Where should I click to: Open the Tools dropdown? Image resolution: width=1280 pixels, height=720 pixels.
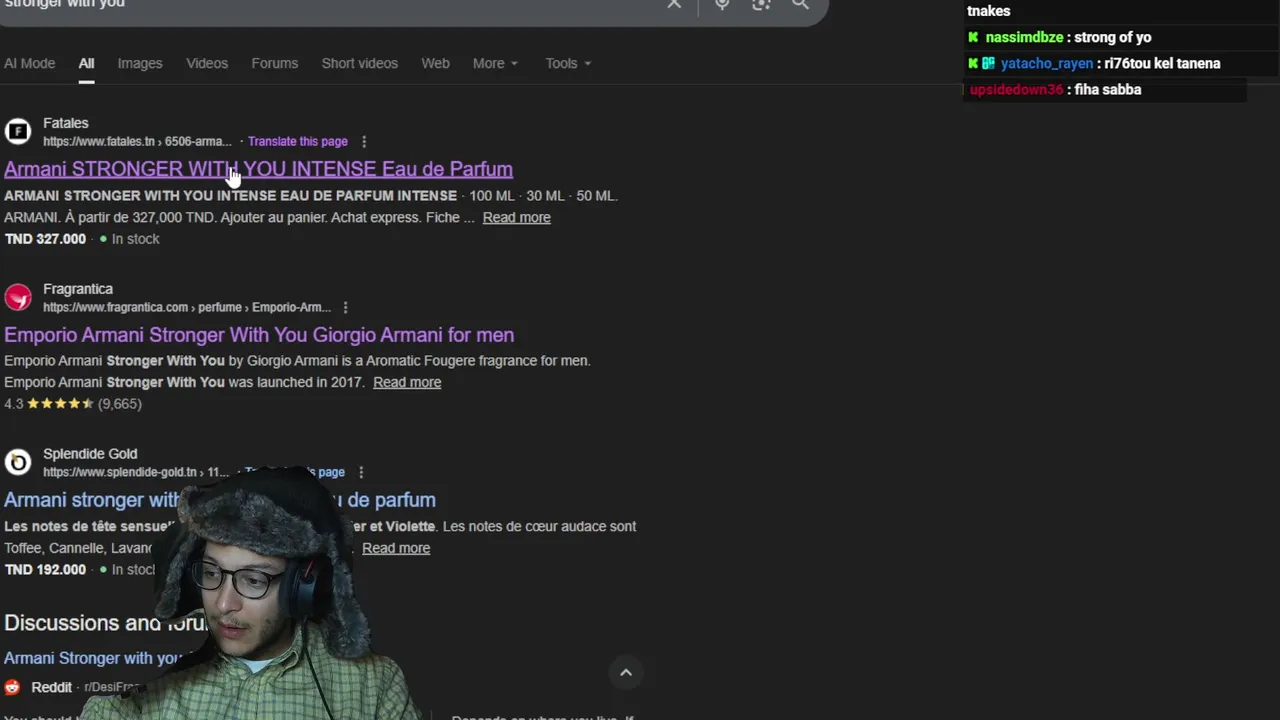click(x=568, y=63)
